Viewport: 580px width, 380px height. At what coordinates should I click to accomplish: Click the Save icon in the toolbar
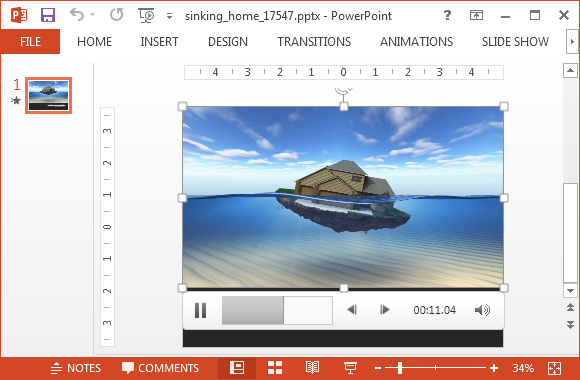point(48,15)
